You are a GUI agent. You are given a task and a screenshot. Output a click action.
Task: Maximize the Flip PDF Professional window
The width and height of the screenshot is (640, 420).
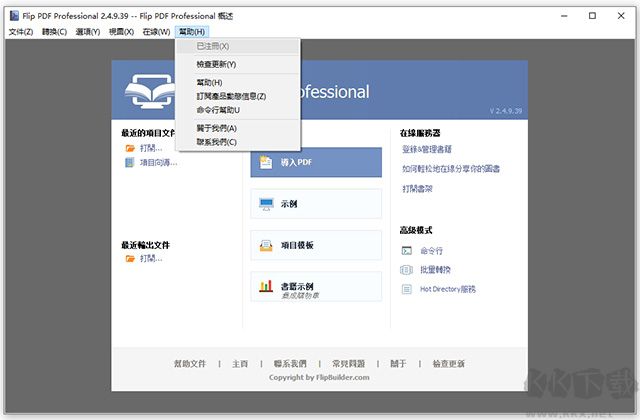[x=593, y=16]
